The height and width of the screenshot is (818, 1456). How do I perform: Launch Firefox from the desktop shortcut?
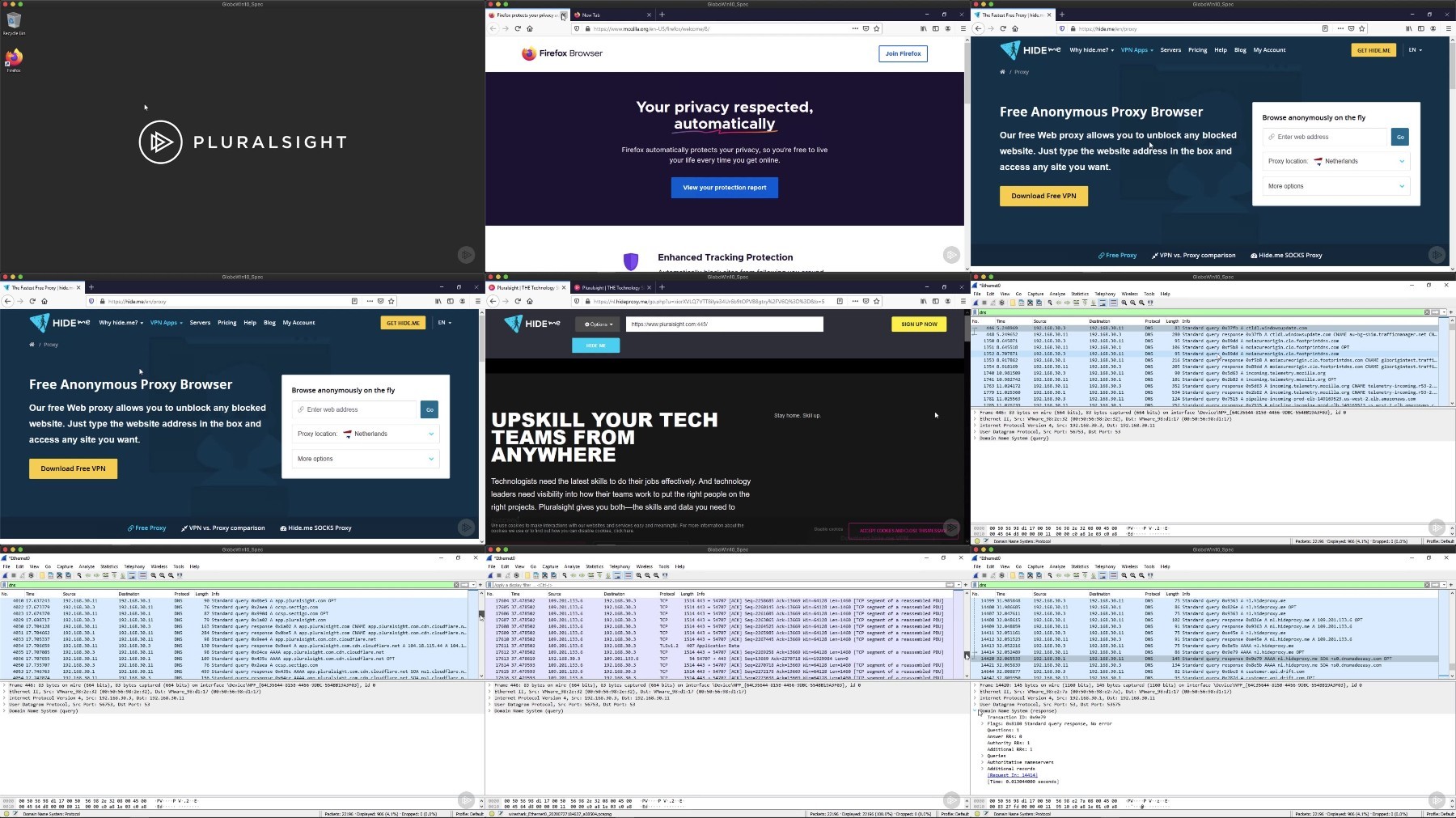(x=14, y=60)
